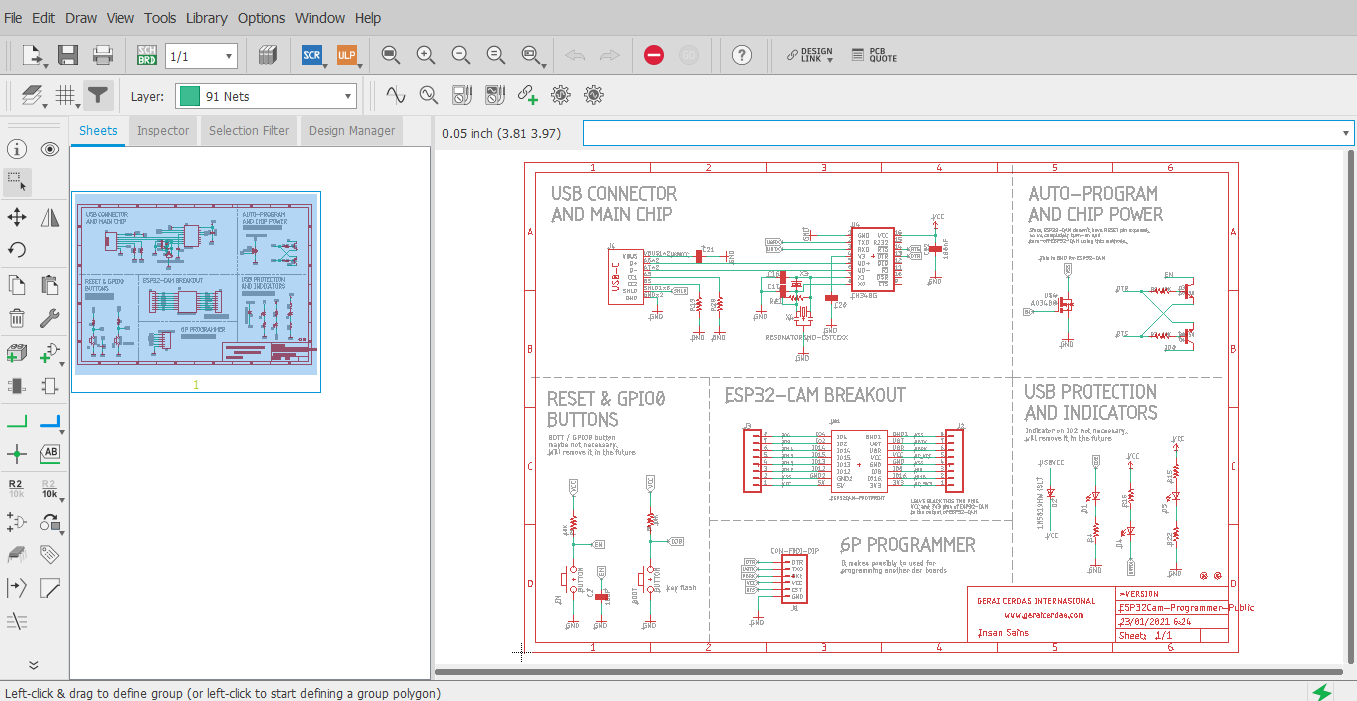
Task: Open the Library Manager
Action: (x=267, y=55)
